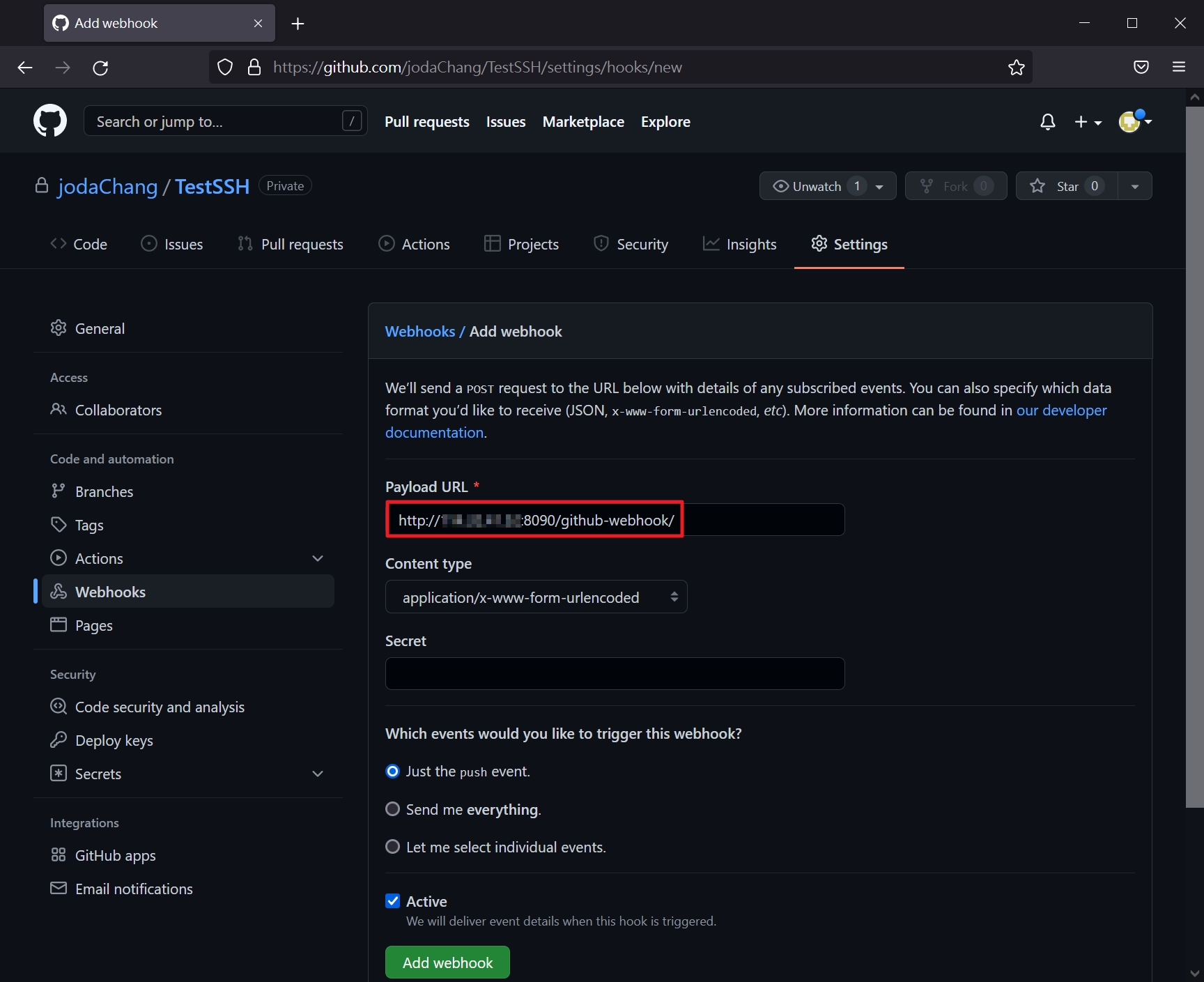The width and height of the screenshot is (1204, 982).
Task: Open the user avatar menu
Action: (1135, 121)
